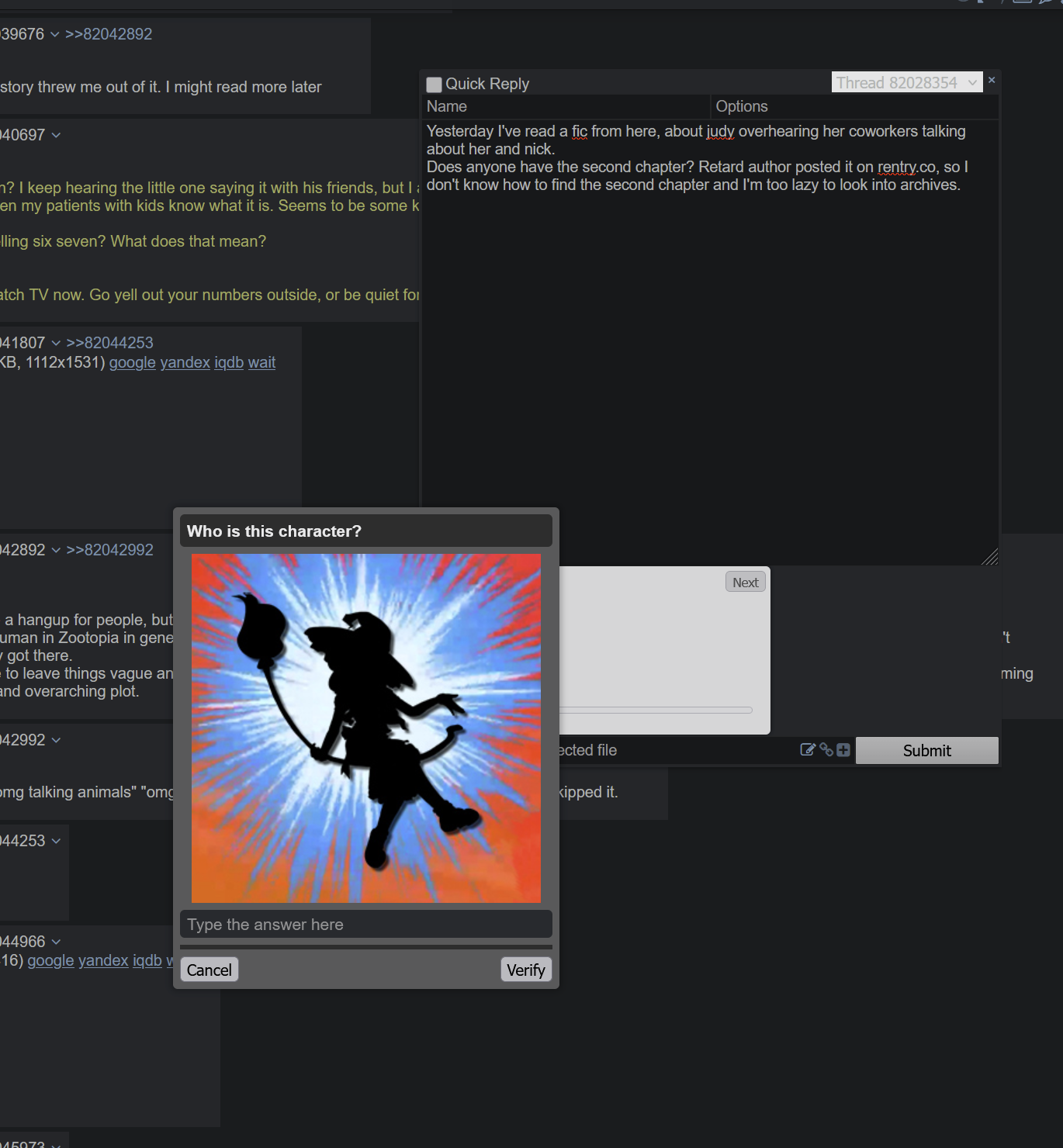Expand the menu arrow beside post 40697

56,135
